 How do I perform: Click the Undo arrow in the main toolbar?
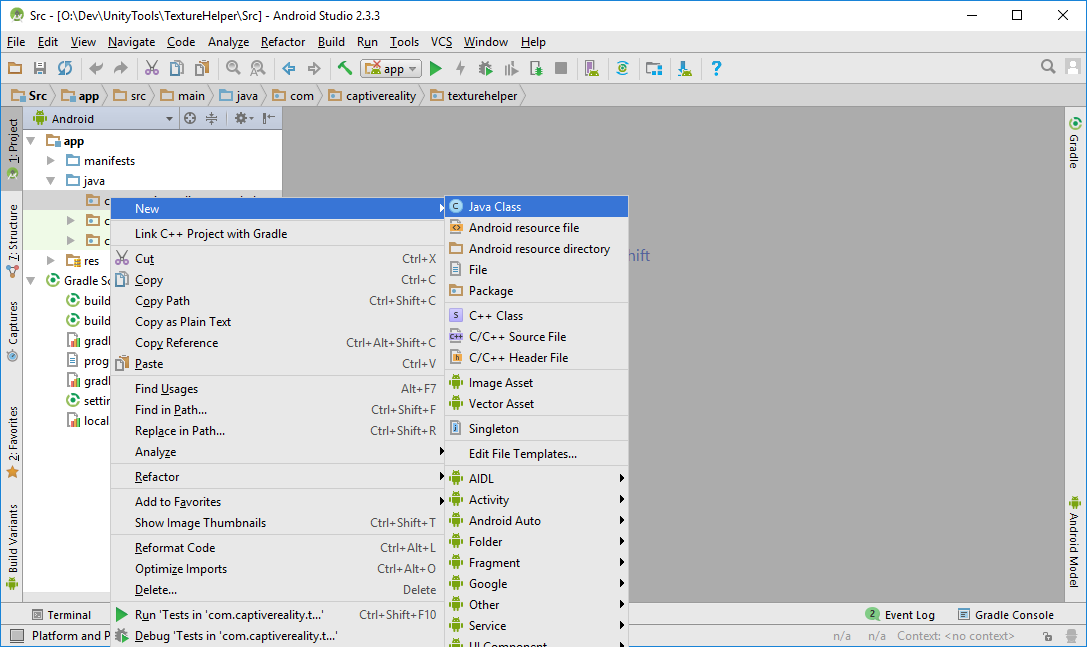[x=96, y=68]
